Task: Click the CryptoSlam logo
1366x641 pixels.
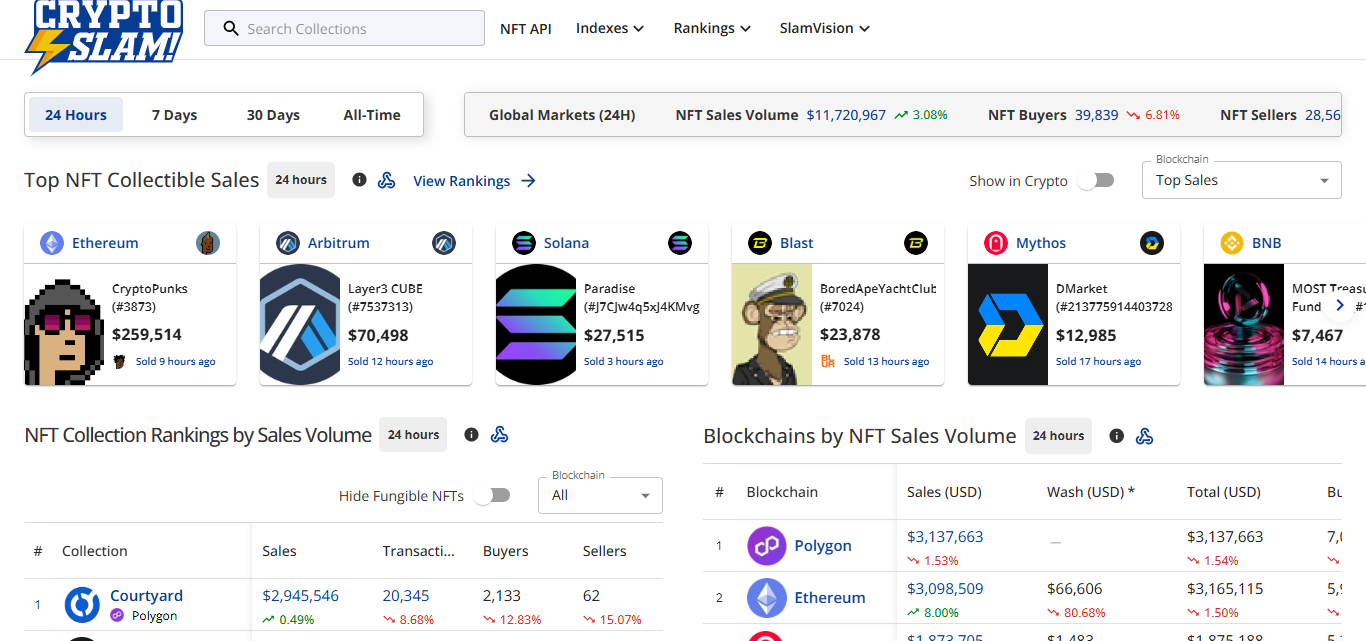Action: (x=104, y=35)
